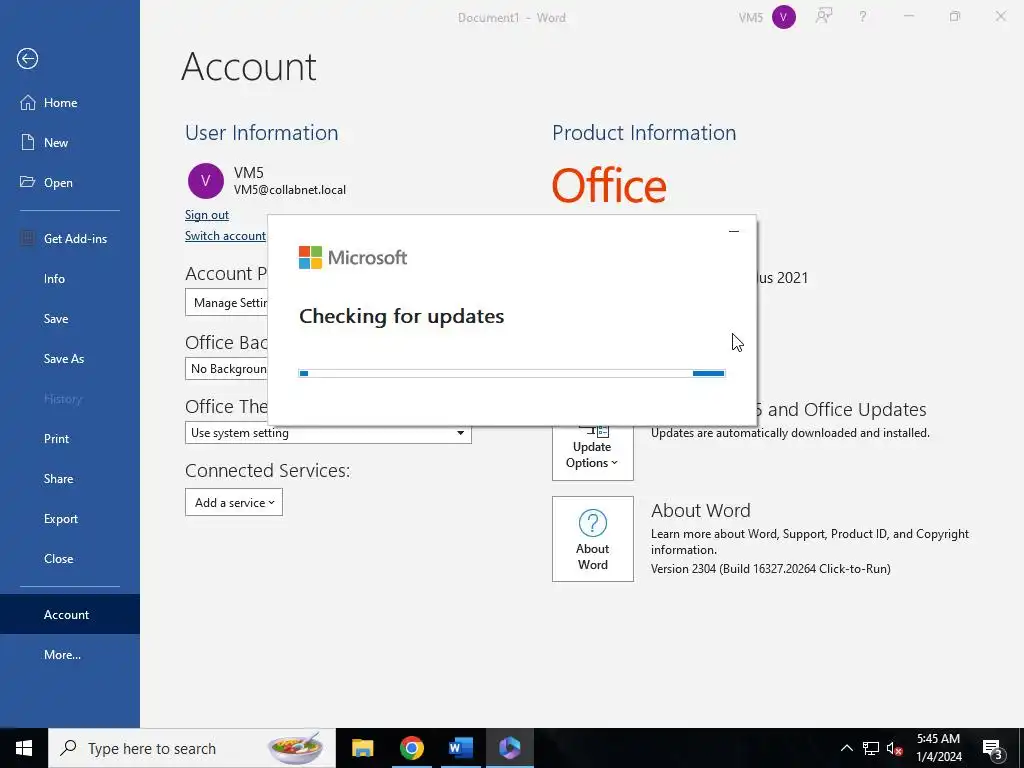Show hidden system tray icons
This screenshot has width=1024, height=768.
tap(846, 748)
